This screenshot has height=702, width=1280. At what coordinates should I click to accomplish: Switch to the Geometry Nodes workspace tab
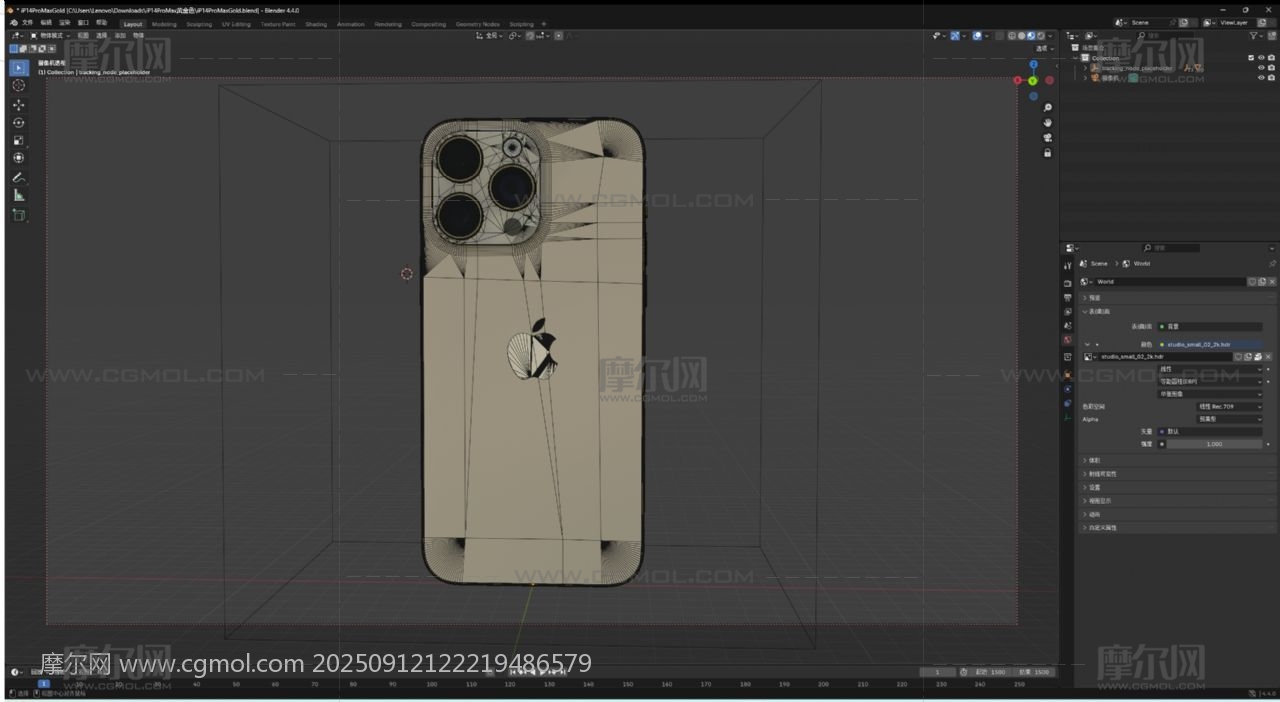click(477, 24)
